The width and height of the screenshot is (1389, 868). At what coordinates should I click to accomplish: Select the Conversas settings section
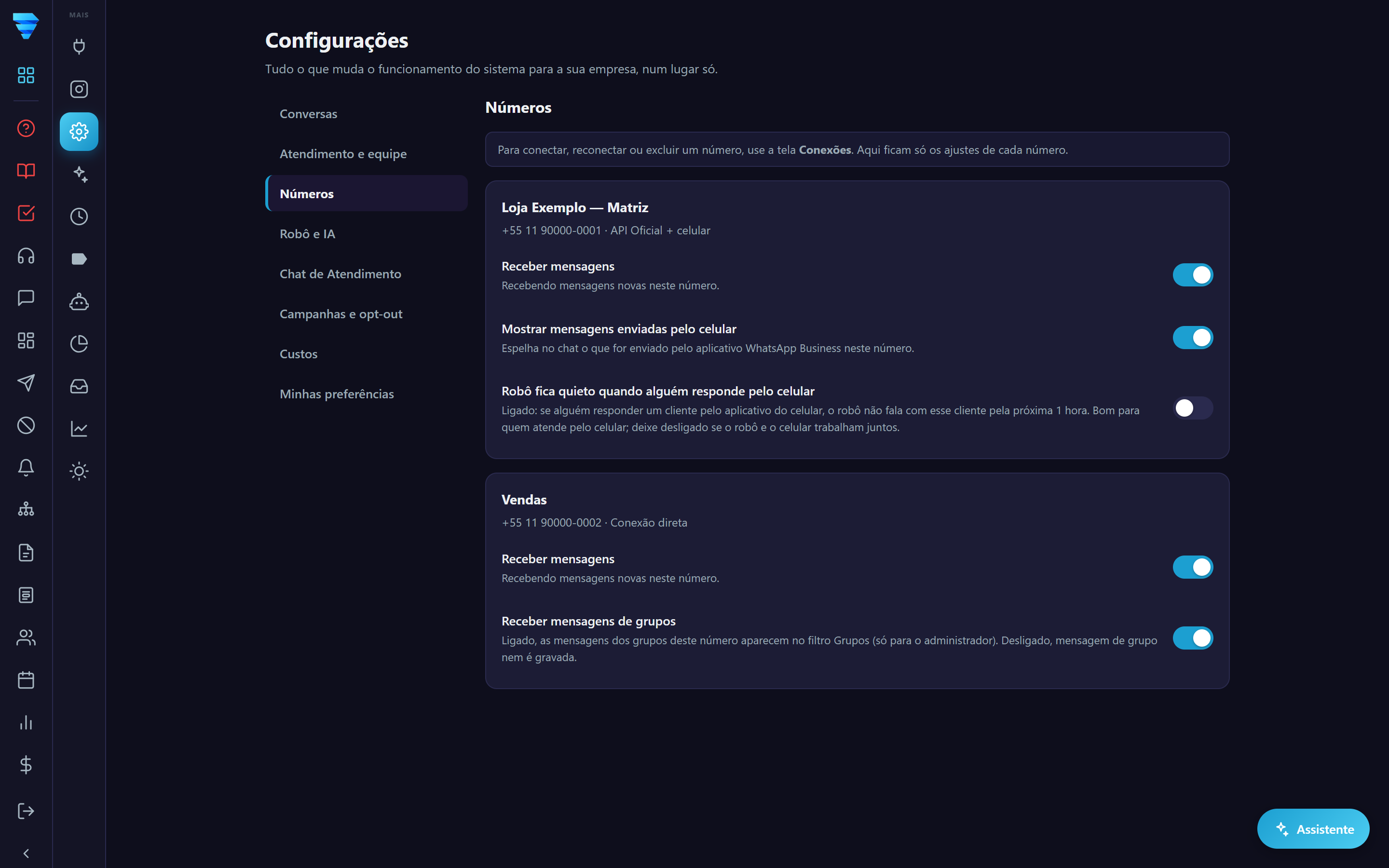(x=366, y=114)
